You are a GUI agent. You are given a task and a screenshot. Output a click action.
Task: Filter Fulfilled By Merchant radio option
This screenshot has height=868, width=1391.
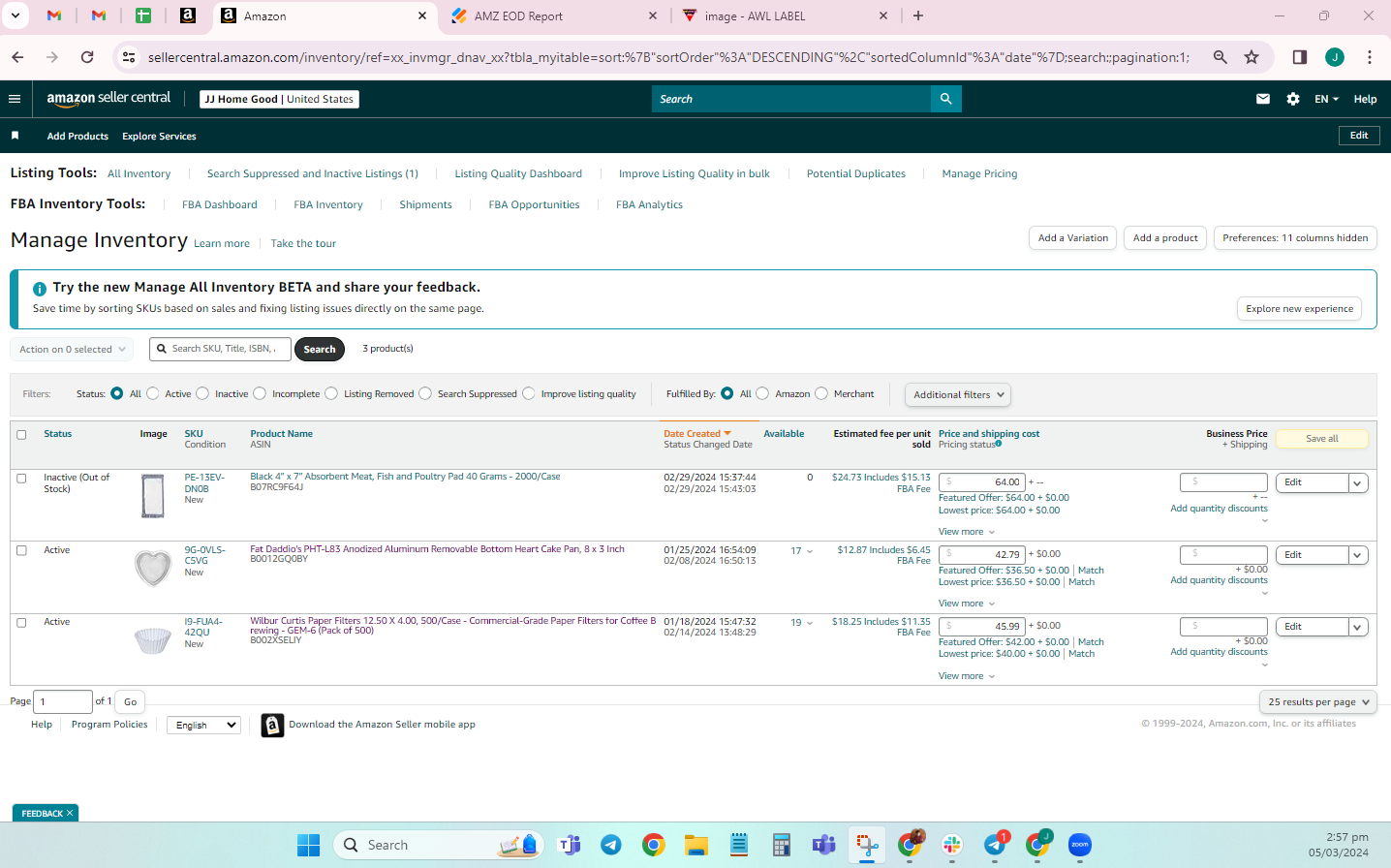(821, 393)
